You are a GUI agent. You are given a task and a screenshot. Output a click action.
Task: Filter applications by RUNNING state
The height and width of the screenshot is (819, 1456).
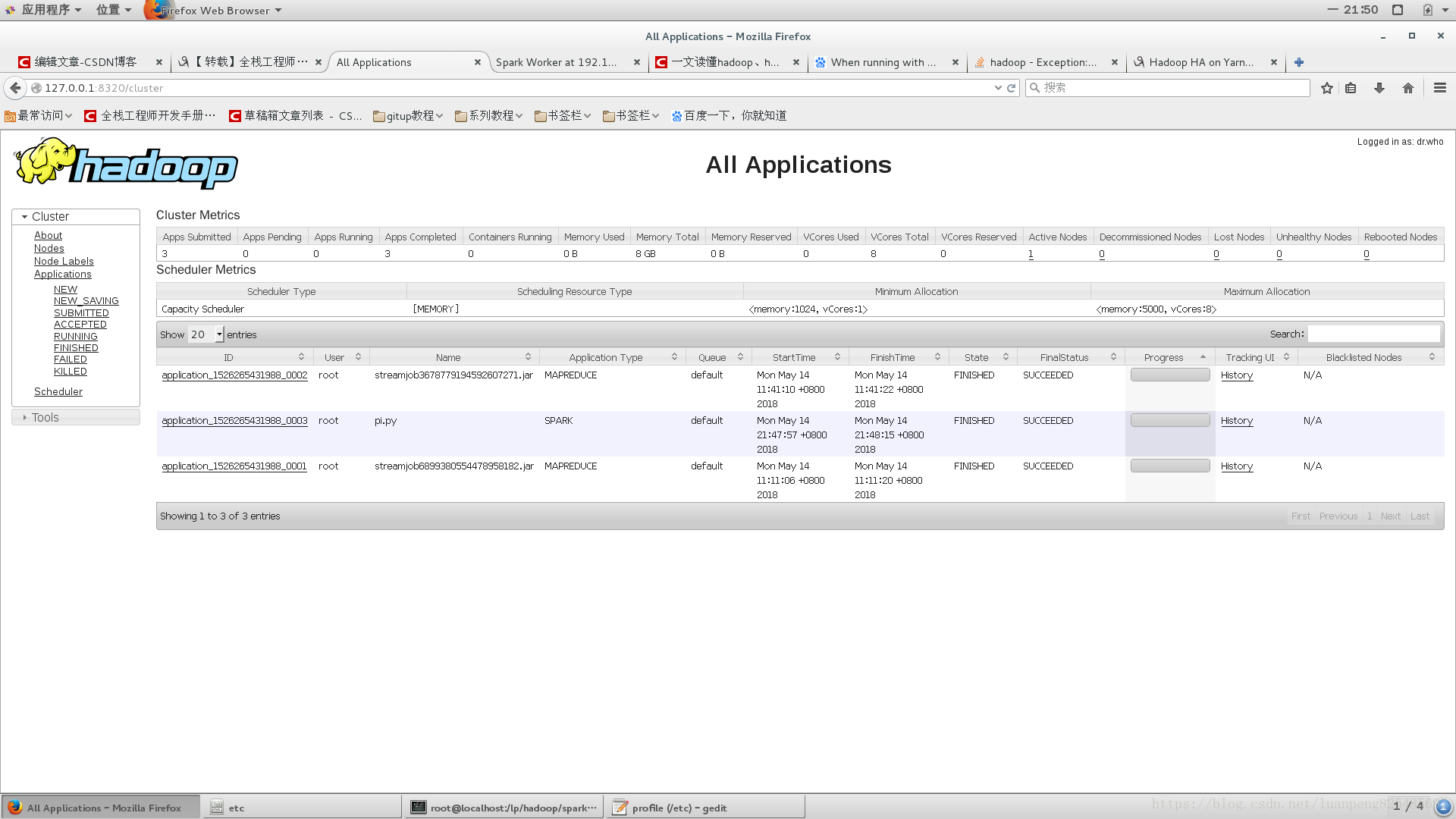tap(75, 337)
